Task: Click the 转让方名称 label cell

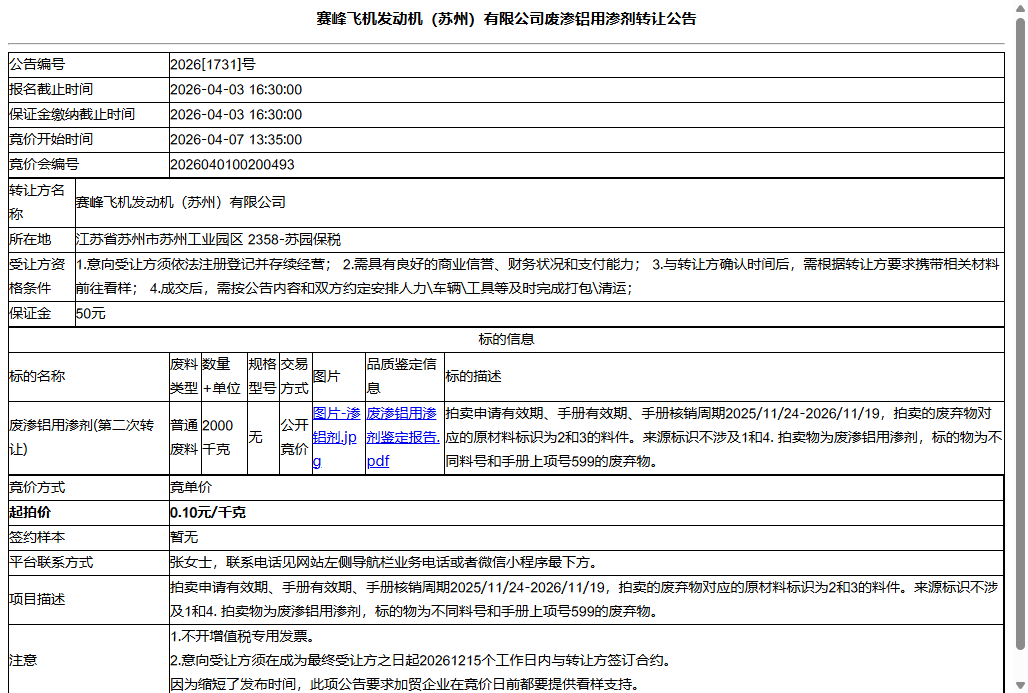Action: tap(42, 203)
